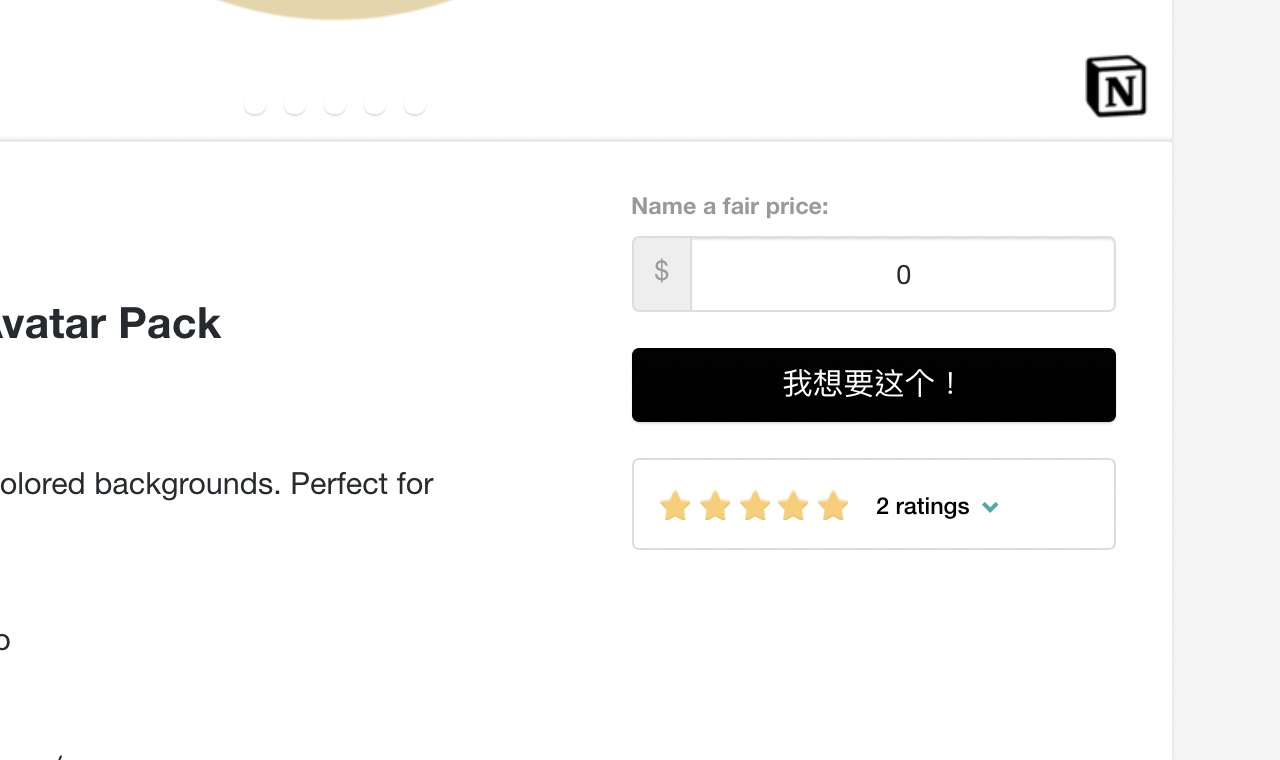Screen dimensions: 1280x760
Task: Select the first carousel dot indicator
Action: click(255, 103)
